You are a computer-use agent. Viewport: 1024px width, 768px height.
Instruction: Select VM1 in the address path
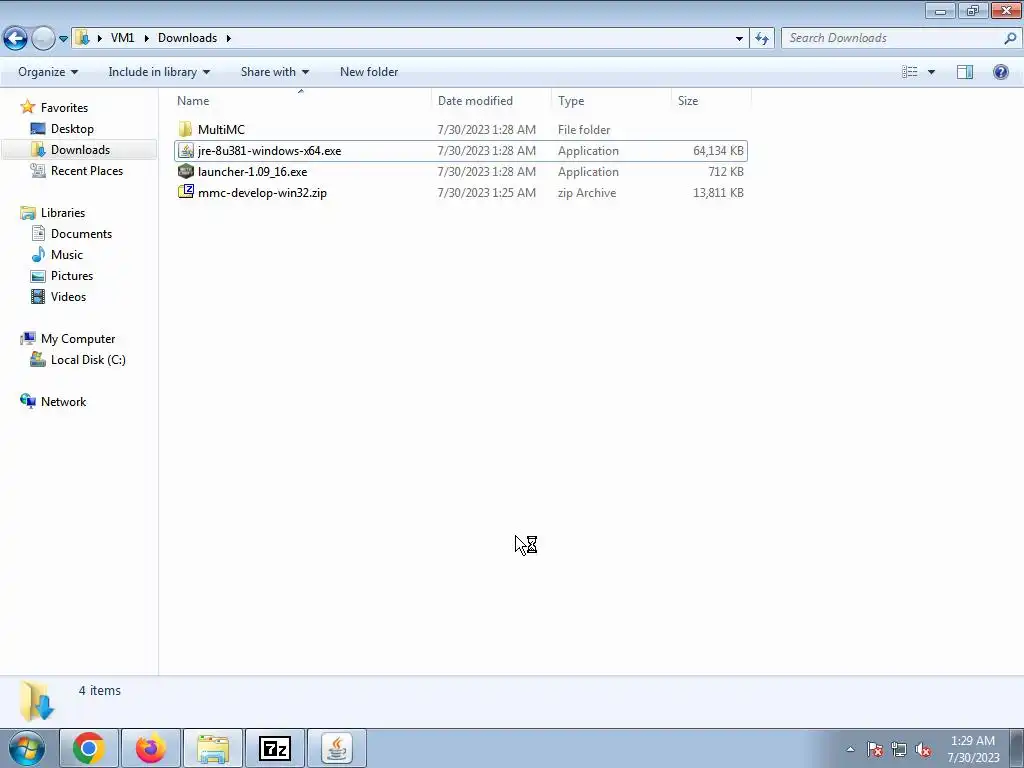pyautogui.click(x=122, y=38)
